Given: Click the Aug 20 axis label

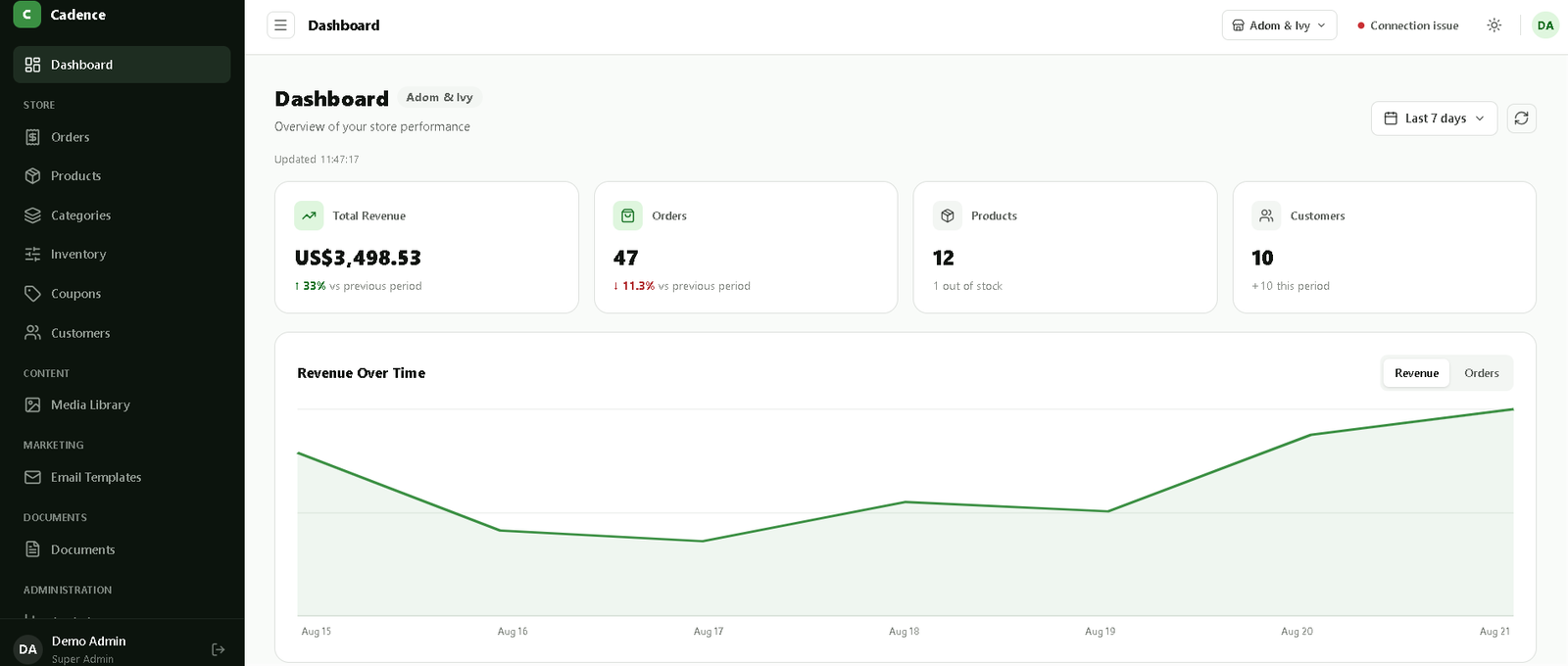Looking at the screenshot, I should tap(1297, 632).
